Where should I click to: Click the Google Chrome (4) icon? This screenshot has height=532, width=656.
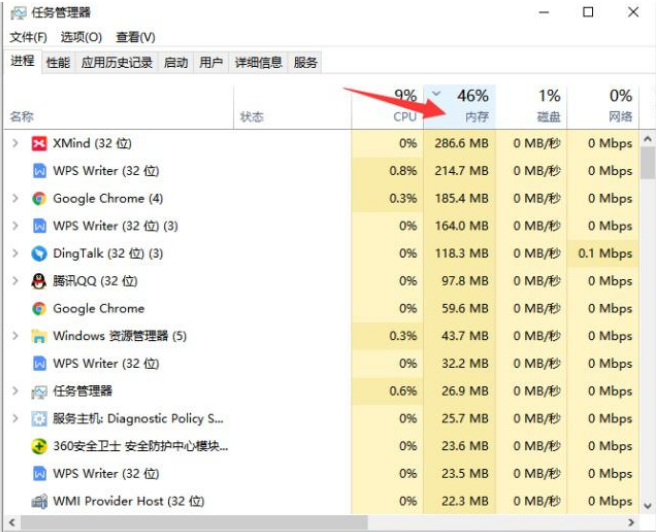39,199
